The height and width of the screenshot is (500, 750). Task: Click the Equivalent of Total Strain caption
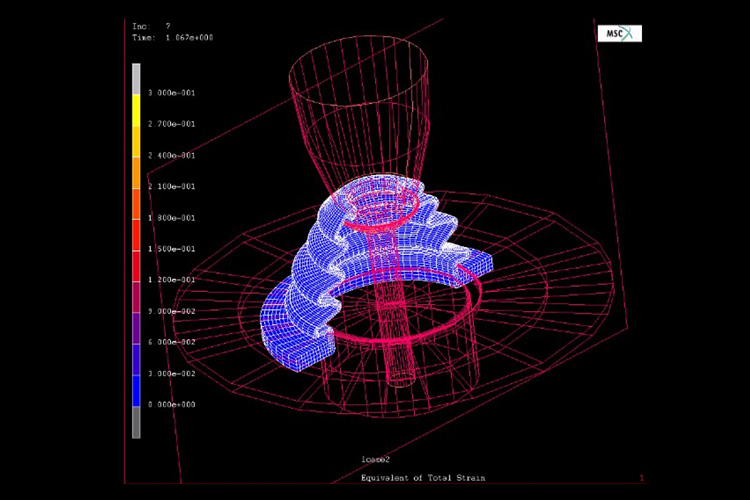point(423,478)
